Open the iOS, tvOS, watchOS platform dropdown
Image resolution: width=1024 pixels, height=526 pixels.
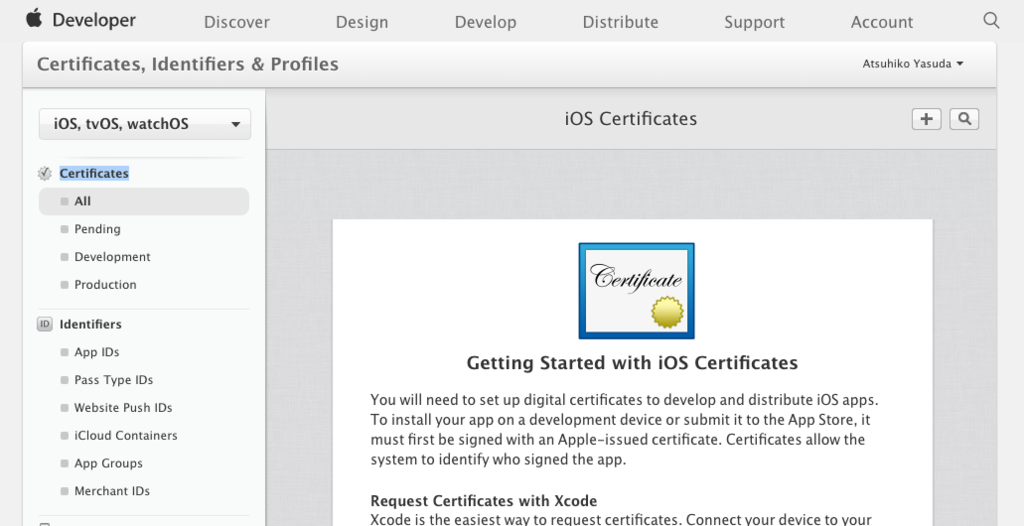144,124
